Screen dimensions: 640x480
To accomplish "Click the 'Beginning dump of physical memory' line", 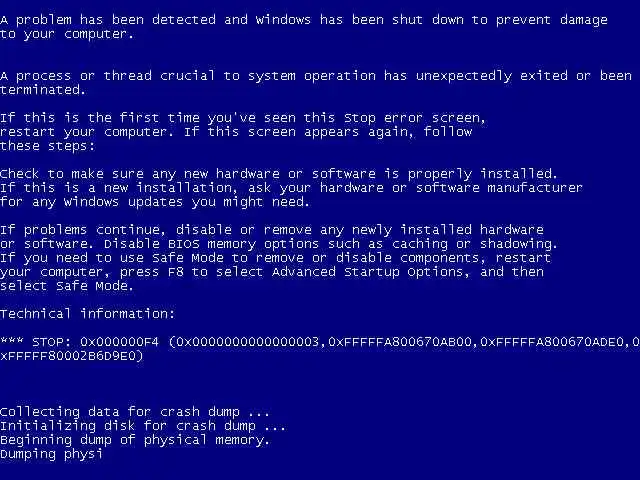I will coord(135,440).
